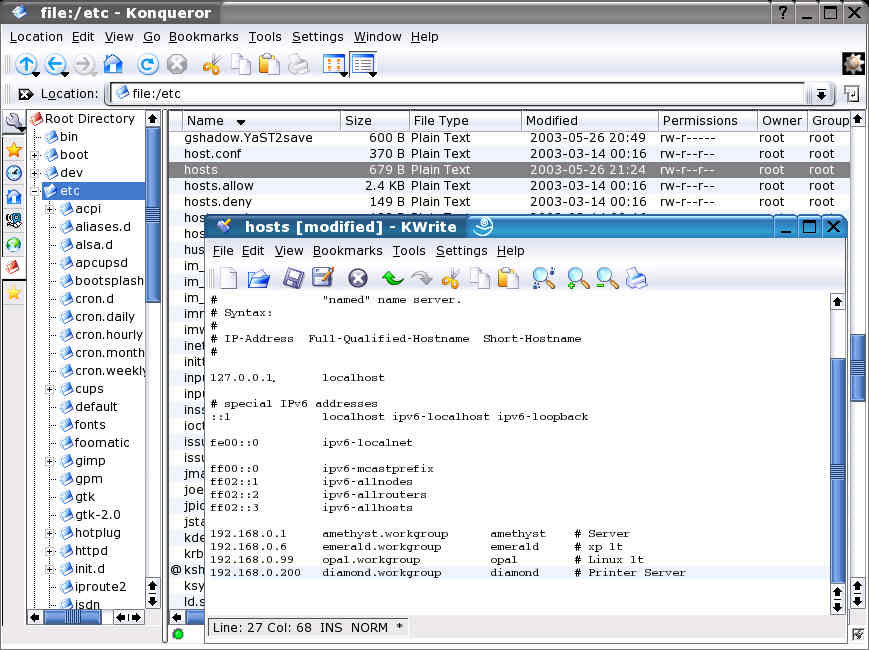Viewport: 869px width, 650px height.
Task: Copy selected text in KWrite toolbar
Action: point(479,278)
